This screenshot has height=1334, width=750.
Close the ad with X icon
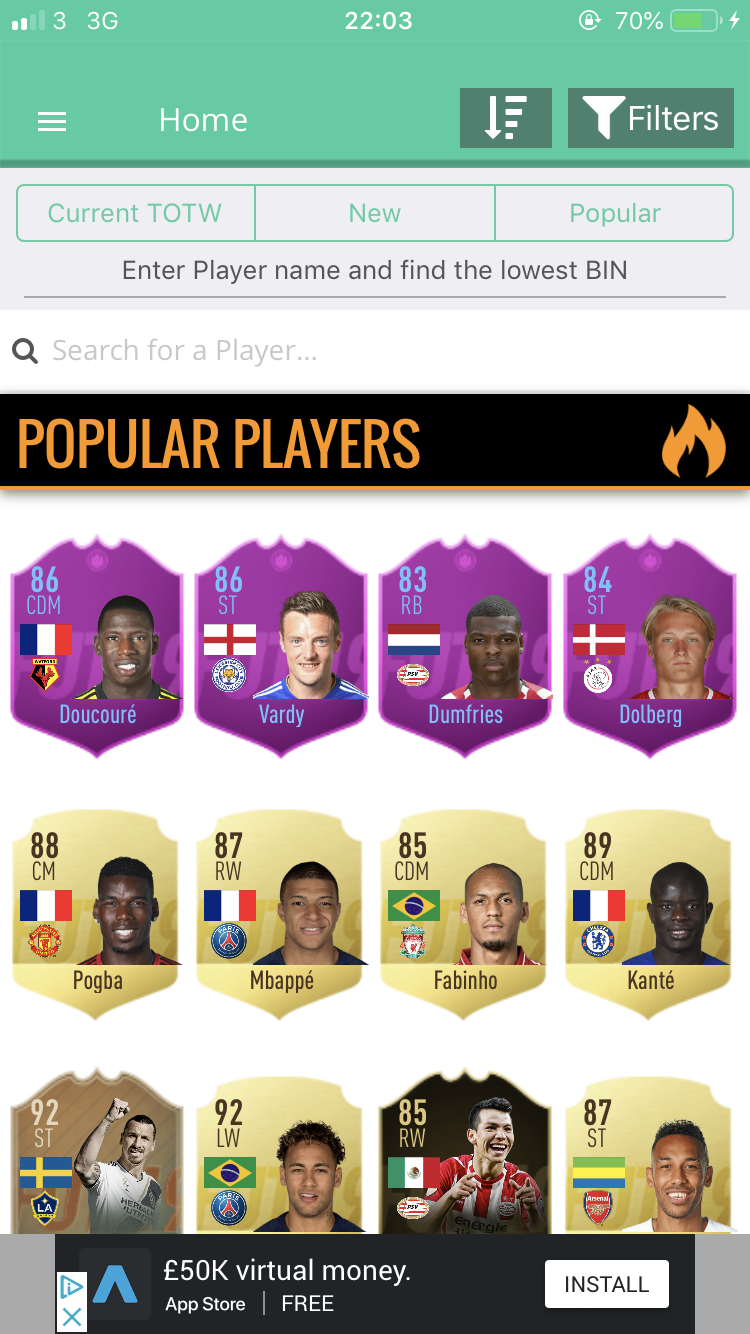pos(72,1318)
